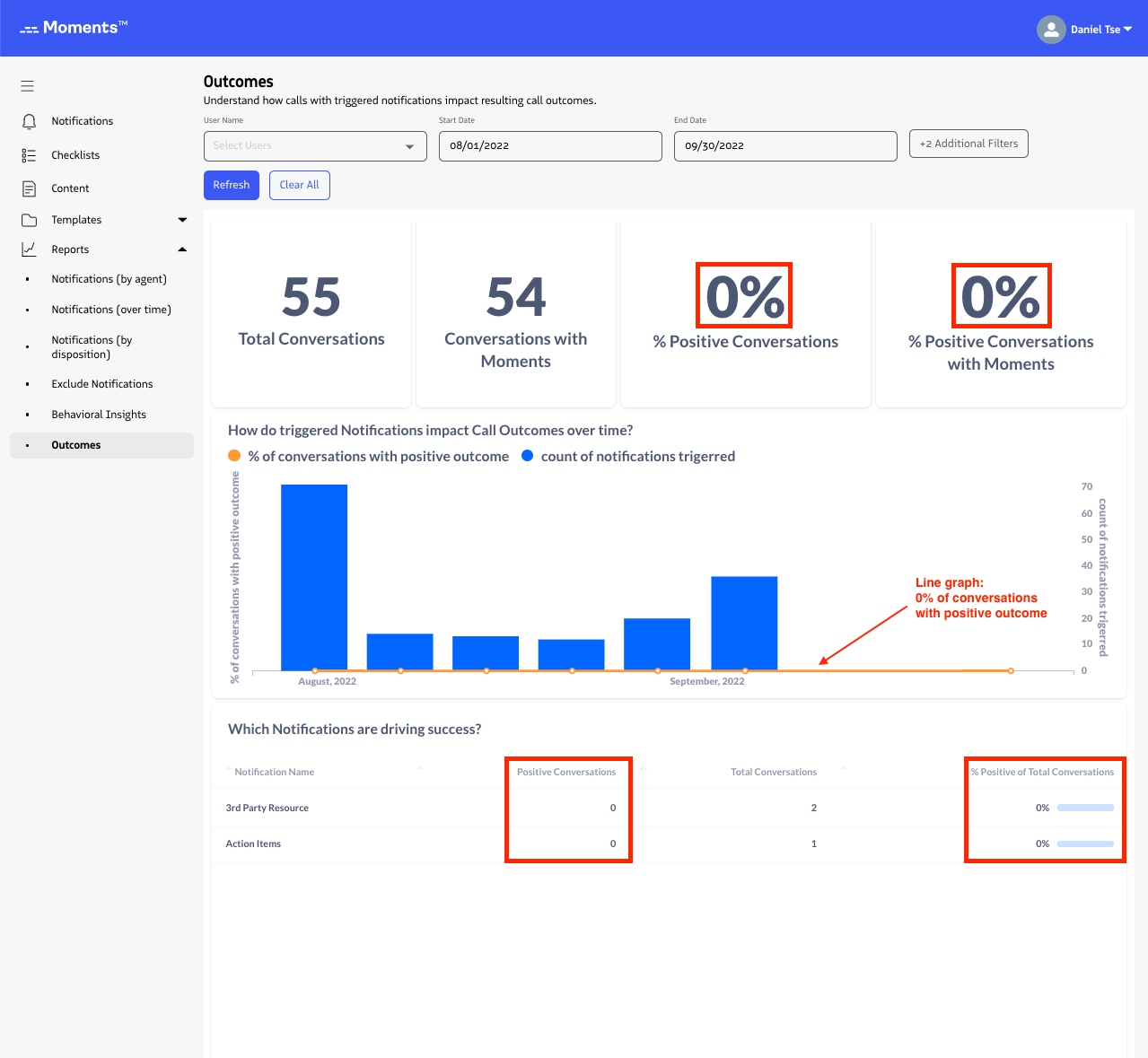Viewport: 1148px width, 1058px height.
Task: Click the End Date field
Action: click(x=785, y=146)
